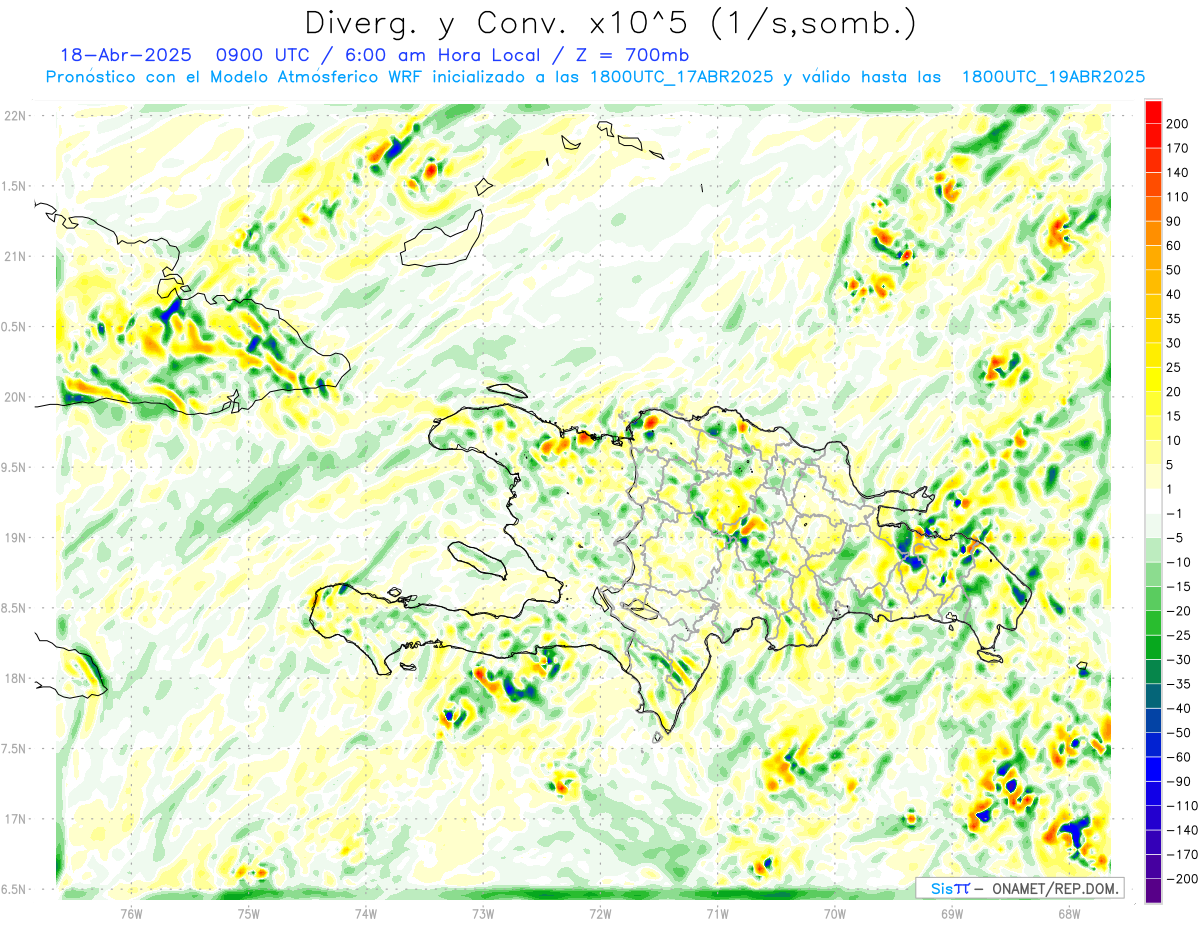Click the '68W' longitude label
Screen dimensions: 1200x927
(x=1069, y=913)
